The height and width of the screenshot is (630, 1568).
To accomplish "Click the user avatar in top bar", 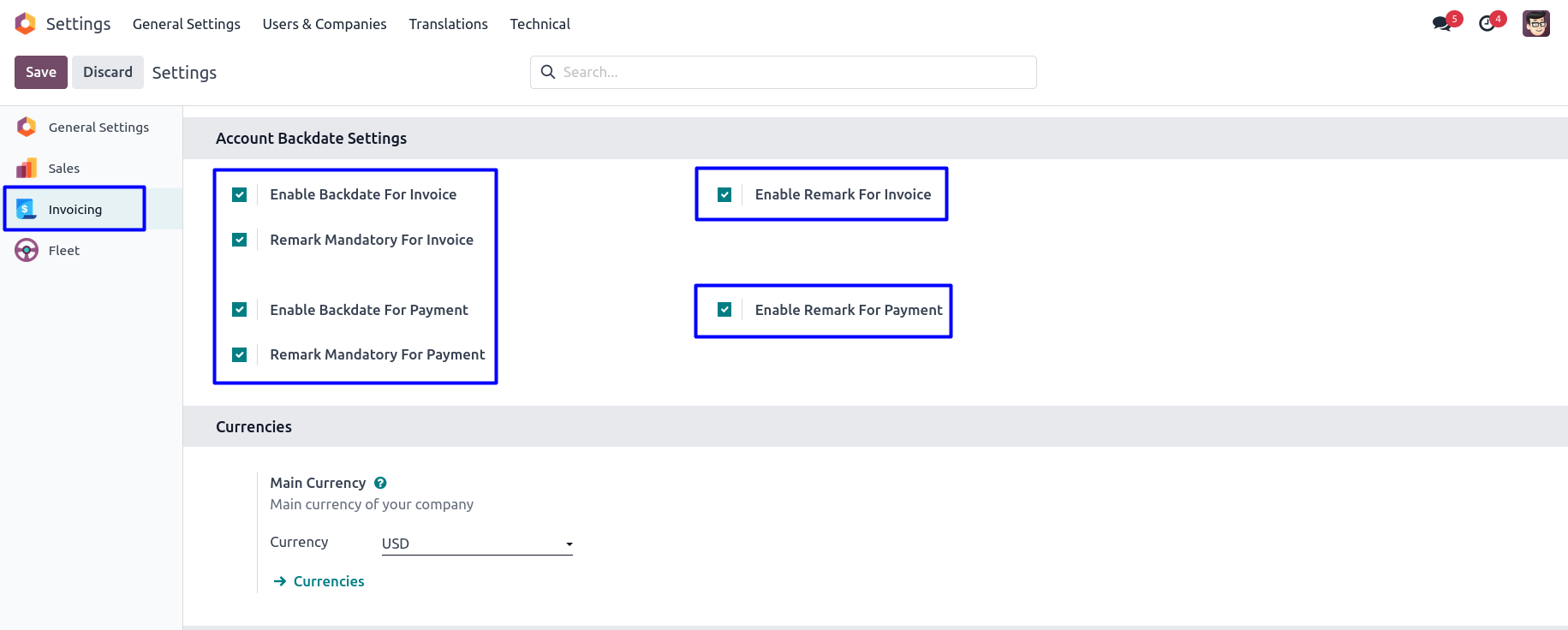I will (x=1535, y=23).
